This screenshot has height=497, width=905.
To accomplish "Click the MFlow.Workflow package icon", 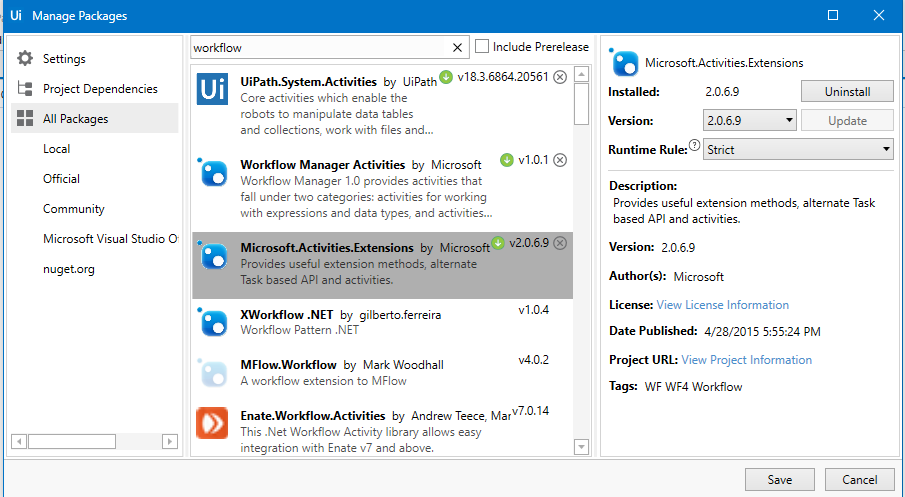I will pos(213,372).
